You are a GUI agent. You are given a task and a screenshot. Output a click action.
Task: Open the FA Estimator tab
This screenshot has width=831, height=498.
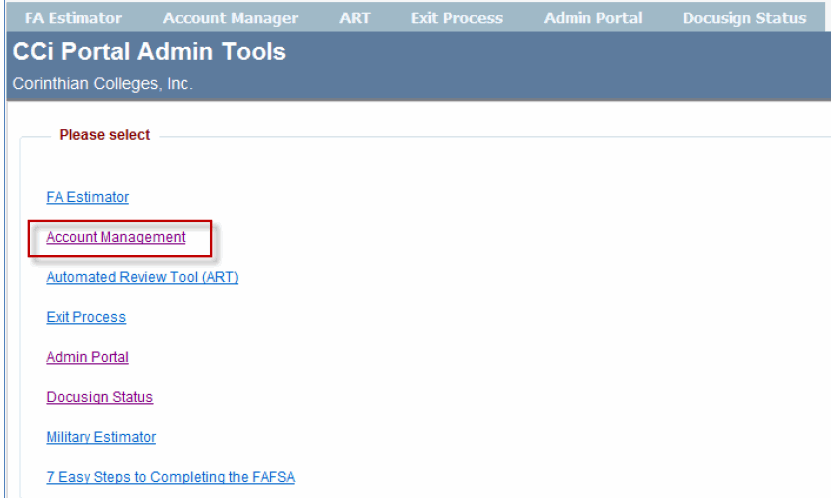(72, 18)
